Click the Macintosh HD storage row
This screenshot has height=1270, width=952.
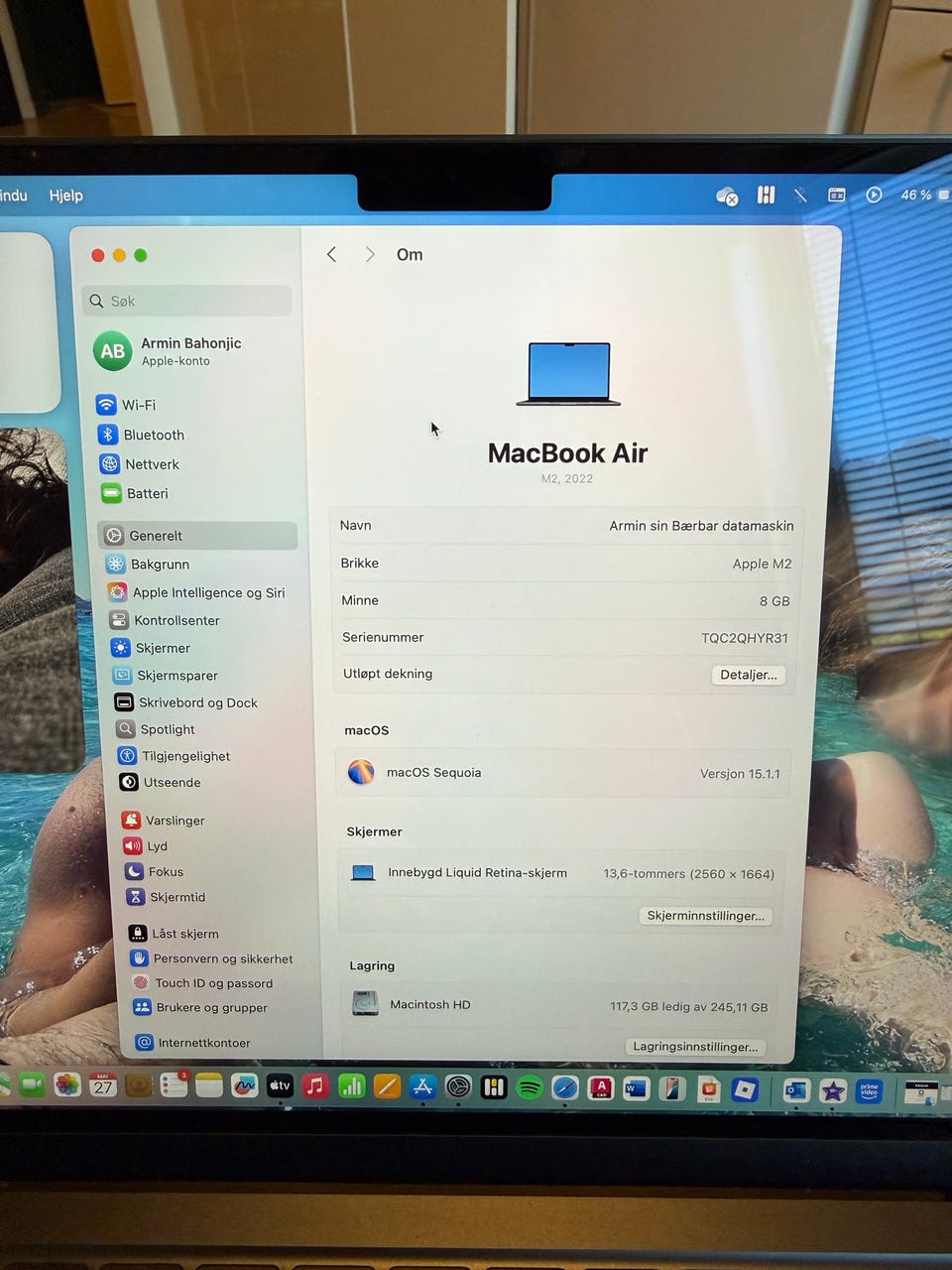(560, 1005)
